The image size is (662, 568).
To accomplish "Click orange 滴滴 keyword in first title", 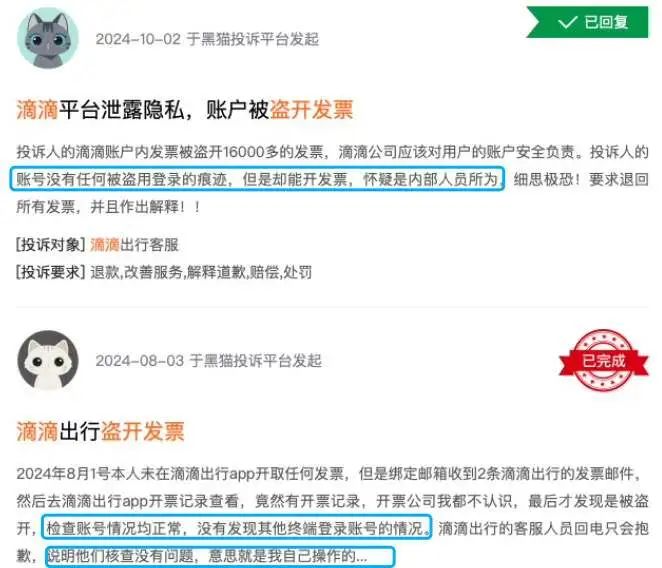I will pos(37,110).
